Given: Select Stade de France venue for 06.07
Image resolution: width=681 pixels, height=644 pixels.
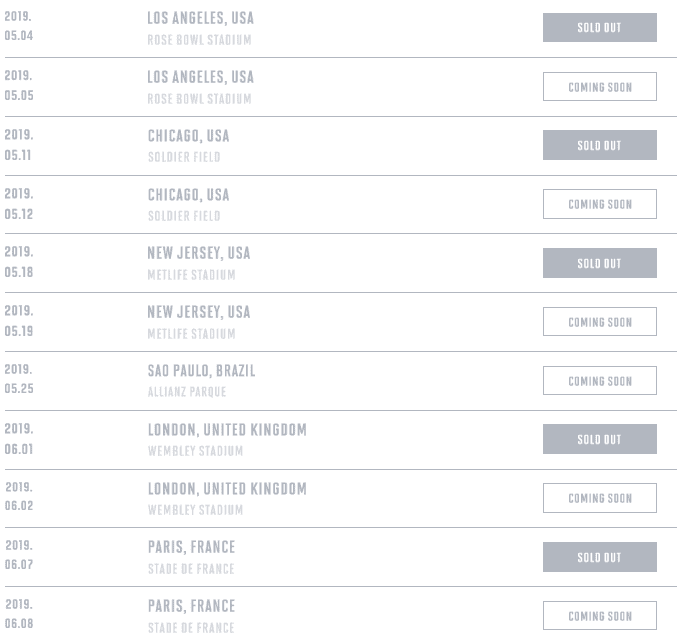Looking at the screenshot, I should pyautogui.click(x=191, y=569).
